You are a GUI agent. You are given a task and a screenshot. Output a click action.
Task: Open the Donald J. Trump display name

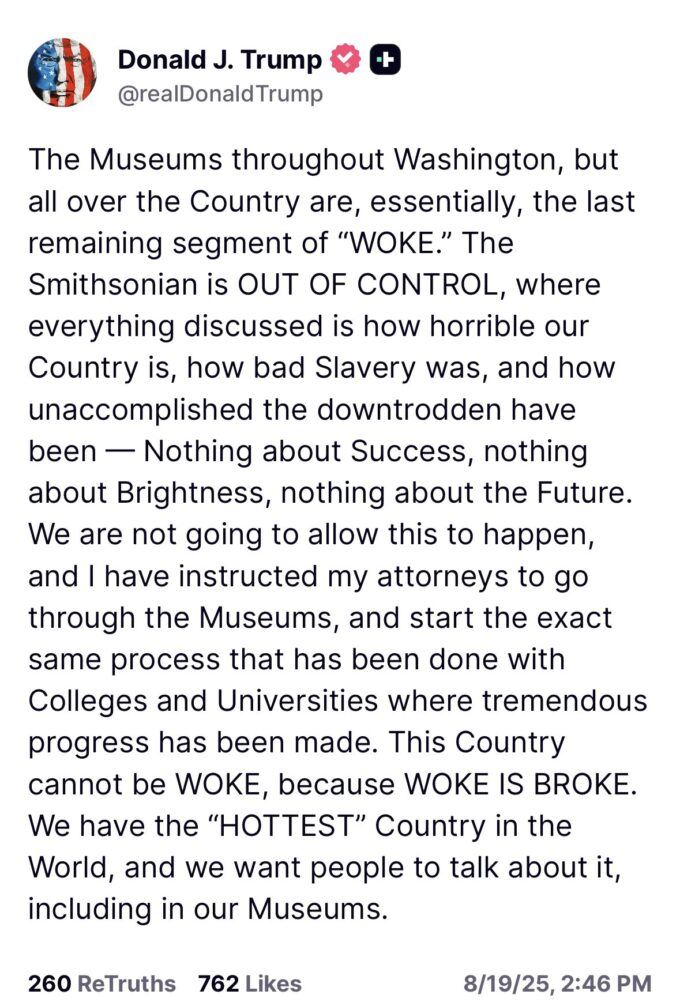coord(220,60)
